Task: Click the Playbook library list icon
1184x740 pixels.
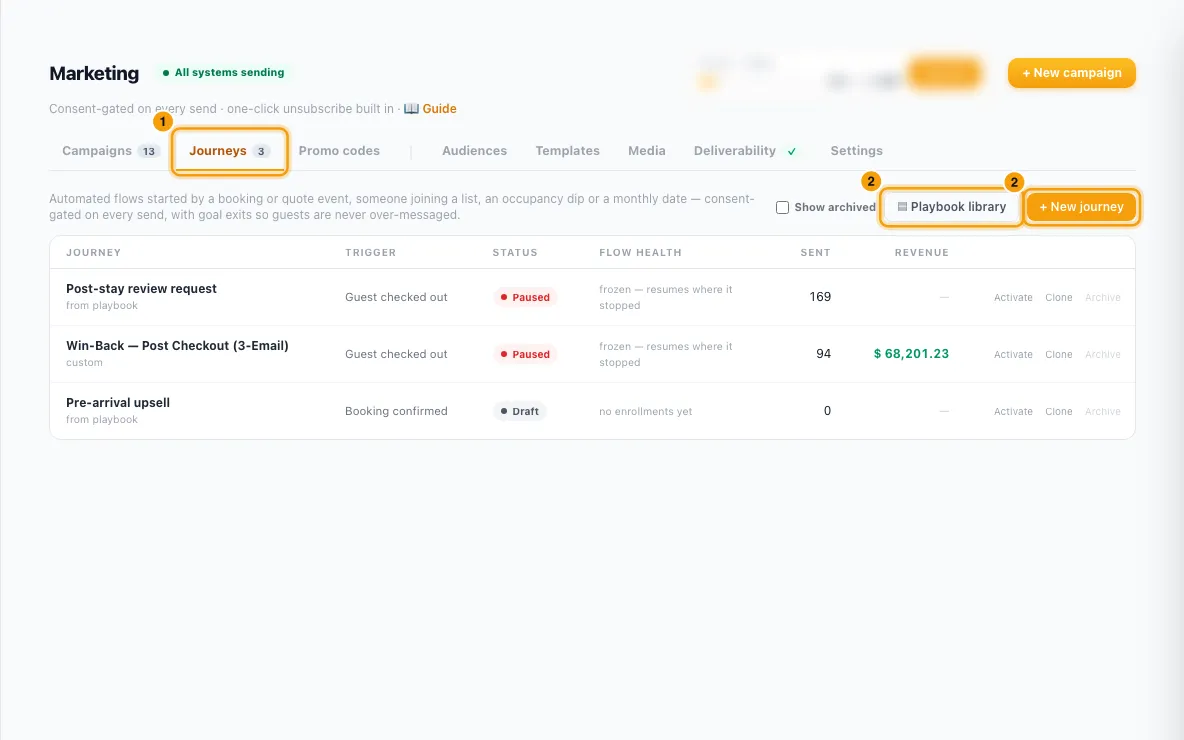Action: click(902, 206)
